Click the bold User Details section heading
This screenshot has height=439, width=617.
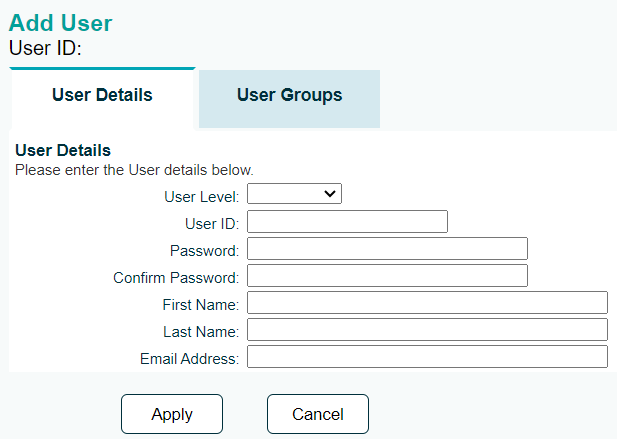(x=63, y=150)
